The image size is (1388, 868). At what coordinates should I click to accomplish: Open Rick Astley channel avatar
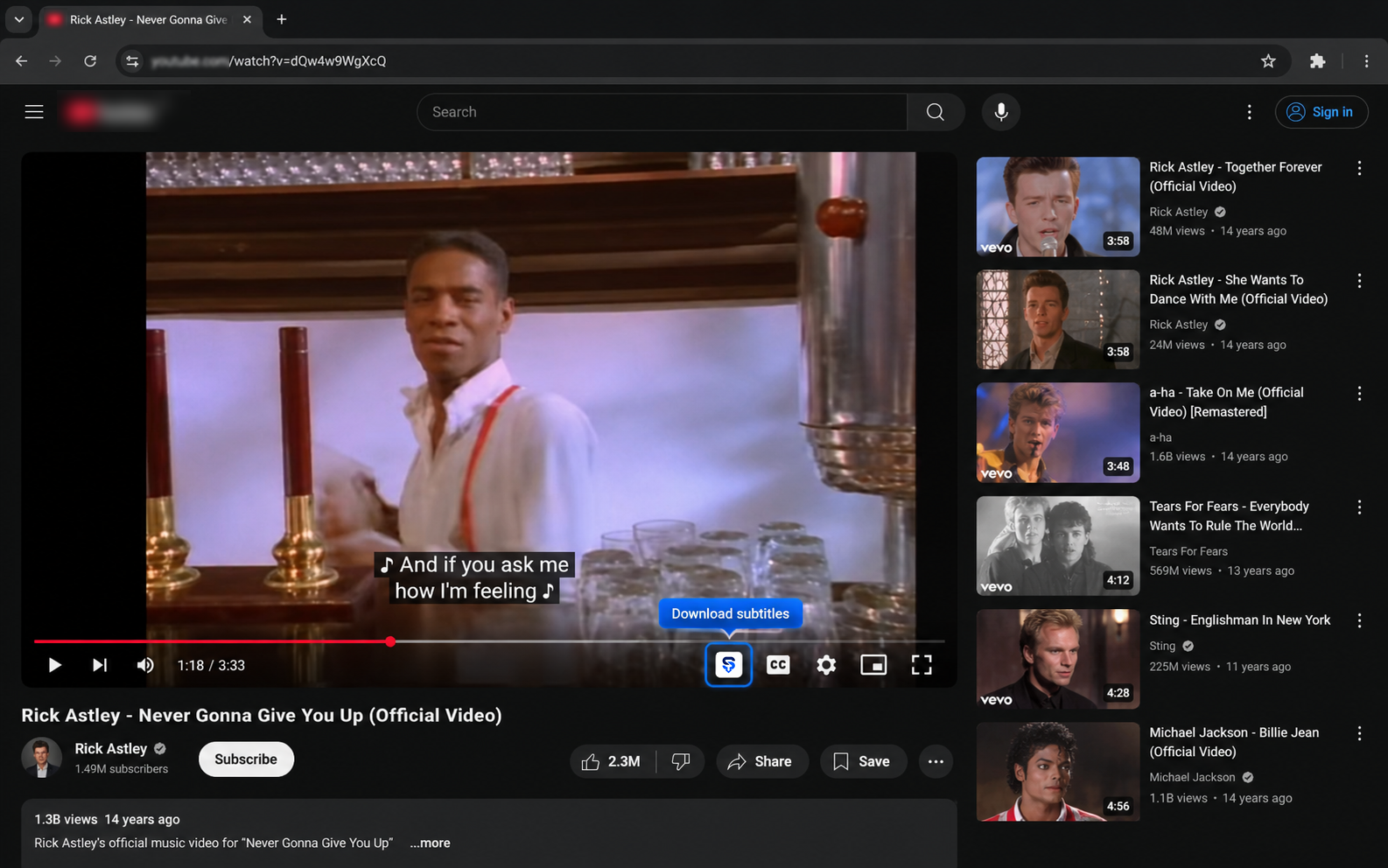(x=41, y=758)
